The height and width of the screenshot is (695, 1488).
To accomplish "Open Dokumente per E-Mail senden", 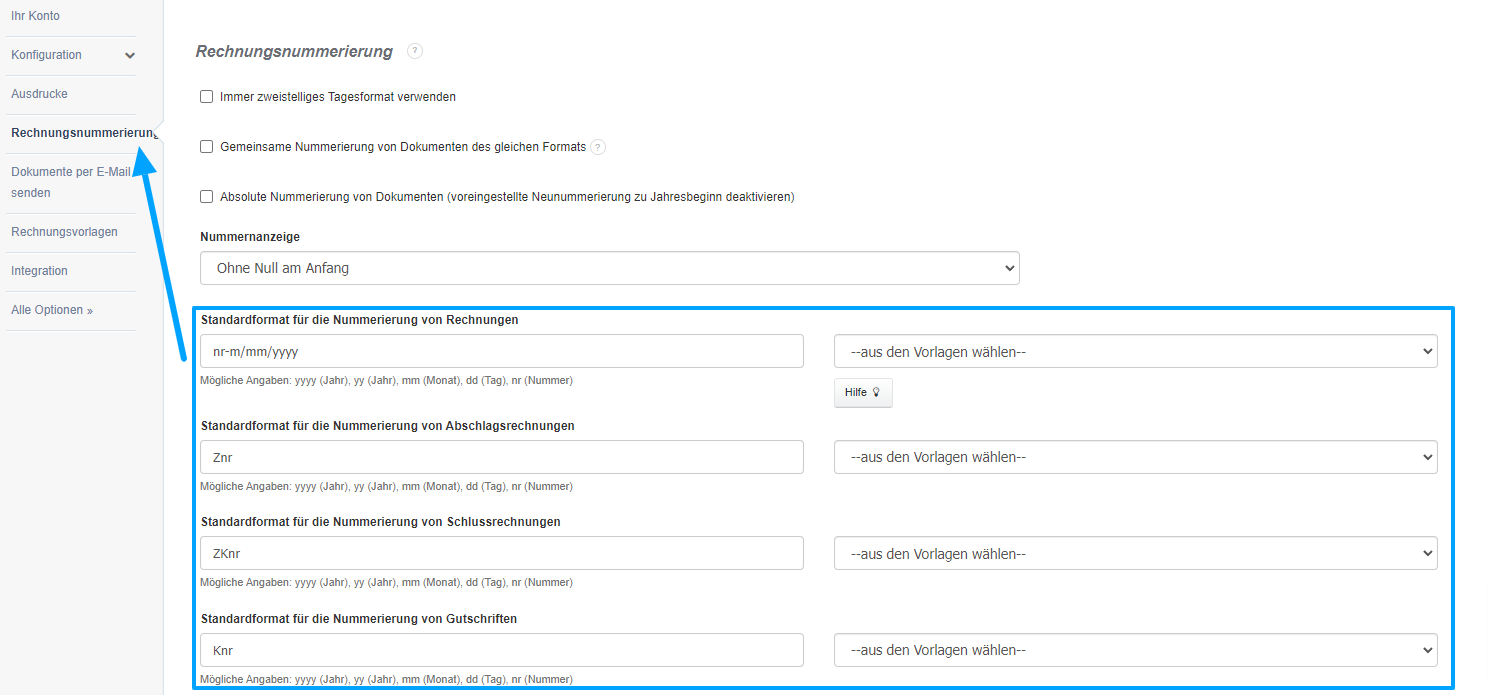I will 70,181.
